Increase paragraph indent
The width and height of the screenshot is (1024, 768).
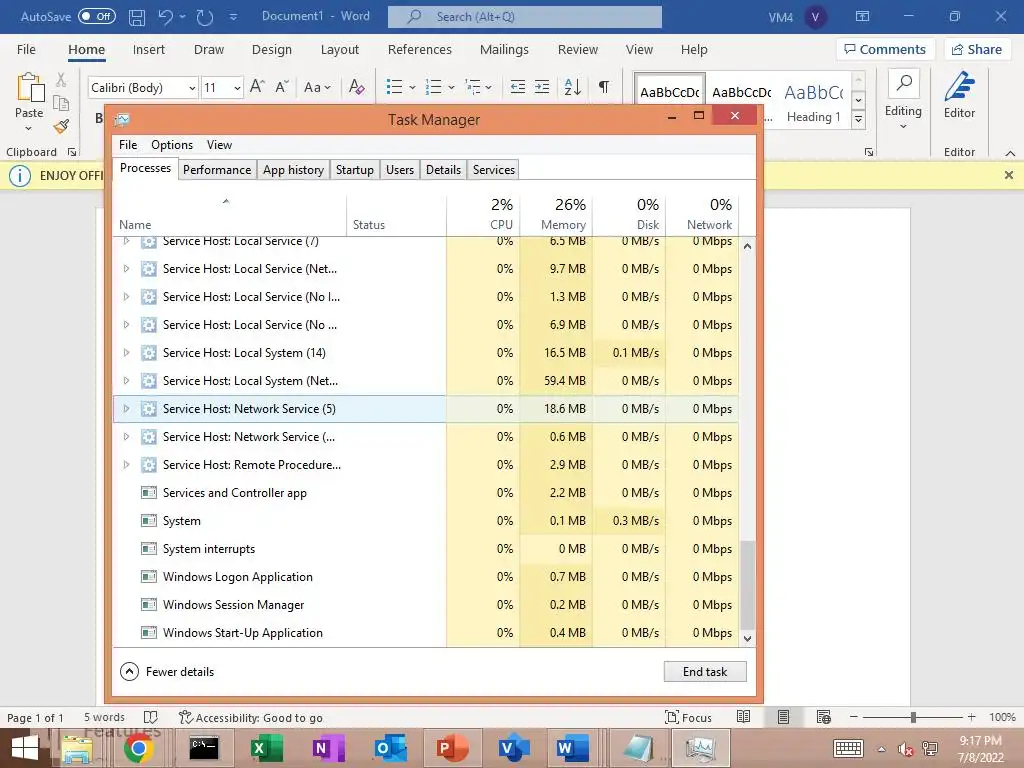click(x=542, y=87)
